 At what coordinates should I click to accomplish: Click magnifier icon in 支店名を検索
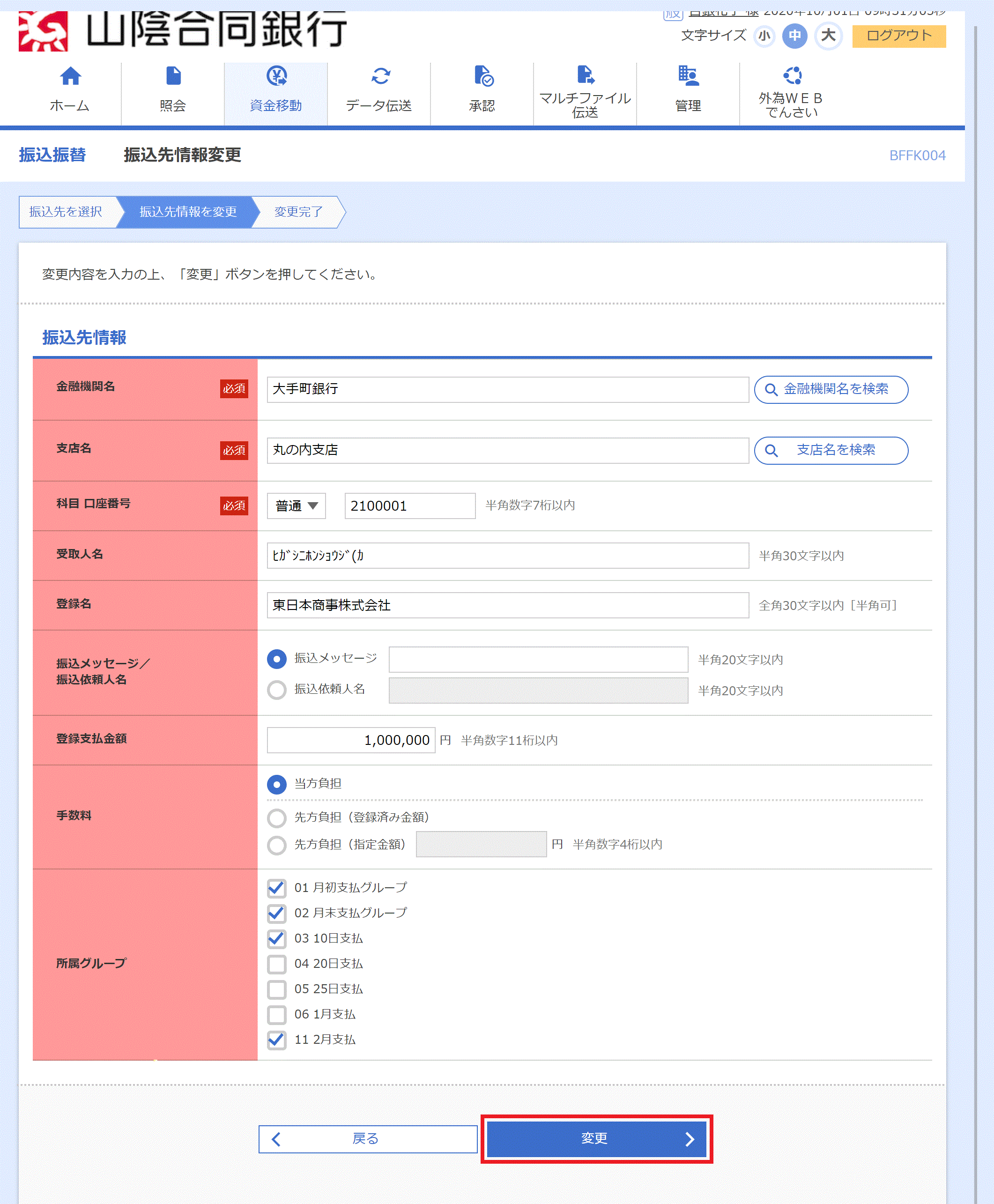[771, 451]
